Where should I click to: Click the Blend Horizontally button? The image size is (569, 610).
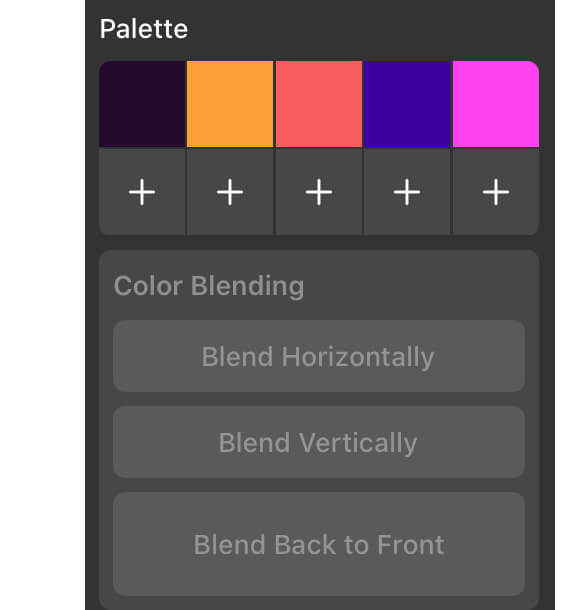pos(319,356)
